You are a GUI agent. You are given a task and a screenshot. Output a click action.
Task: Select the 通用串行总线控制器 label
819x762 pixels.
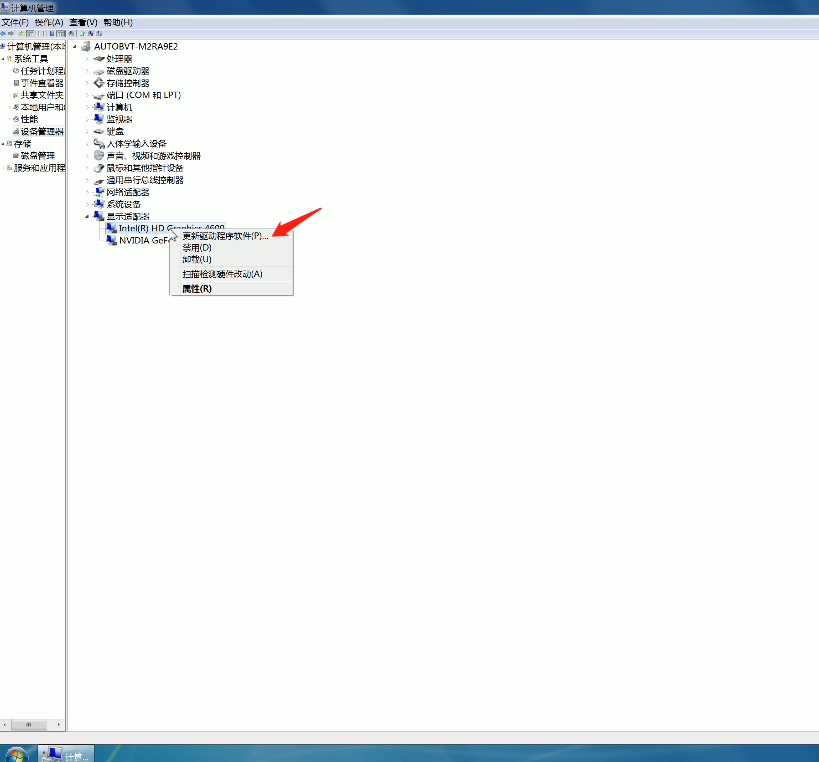[145, 180]
